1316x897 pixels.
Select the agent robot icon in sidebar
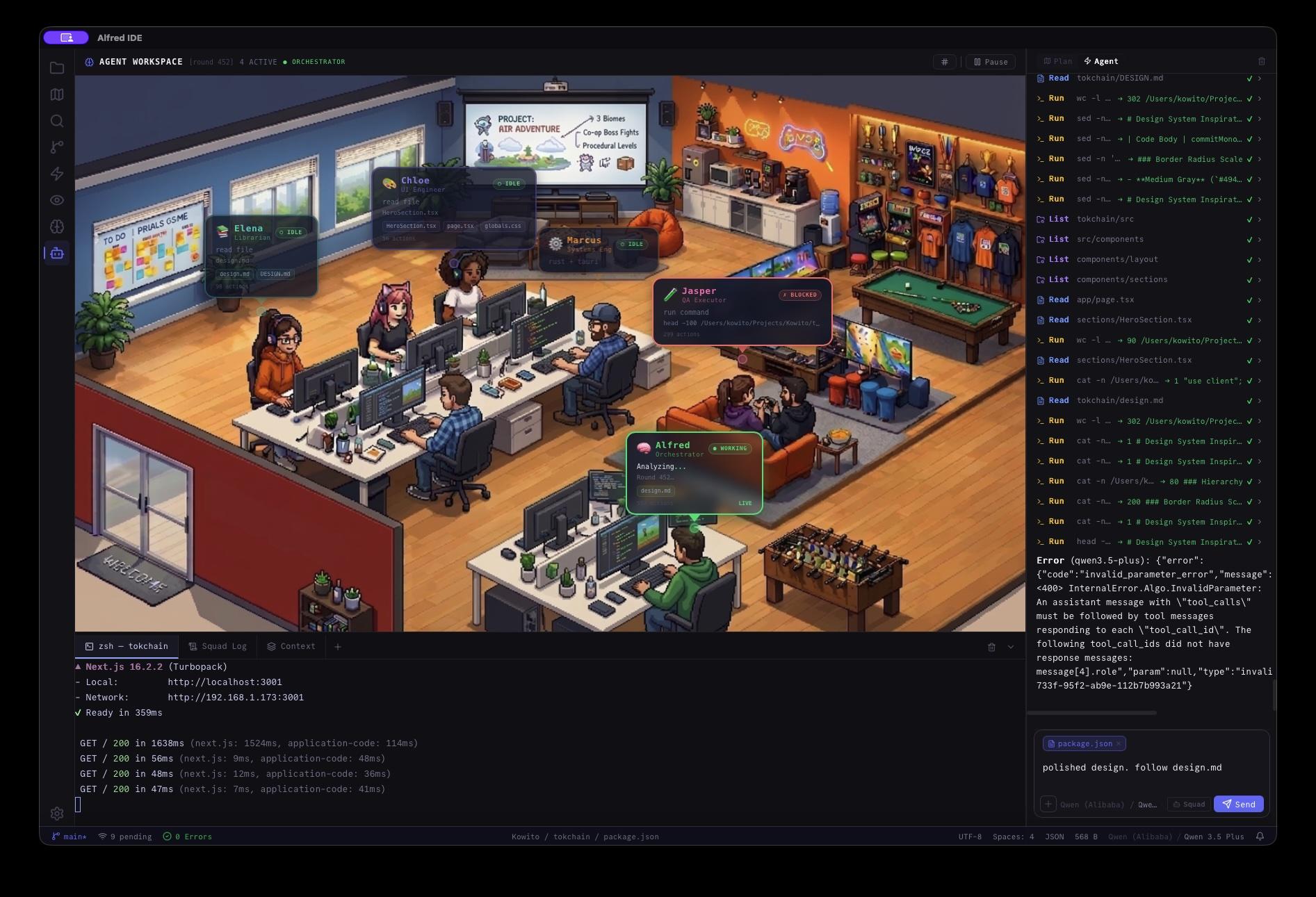pos(57,253)
